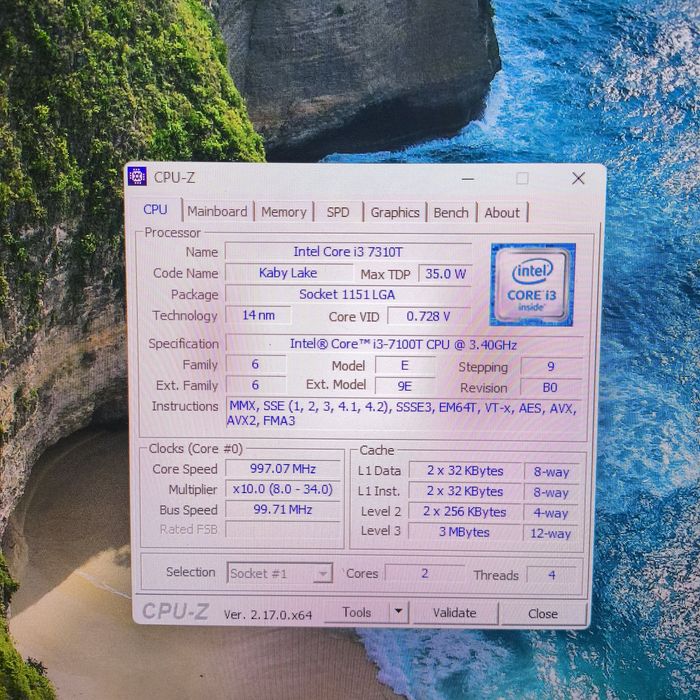
Task: Click the Stepping value 9
Action: pos(551,367)
